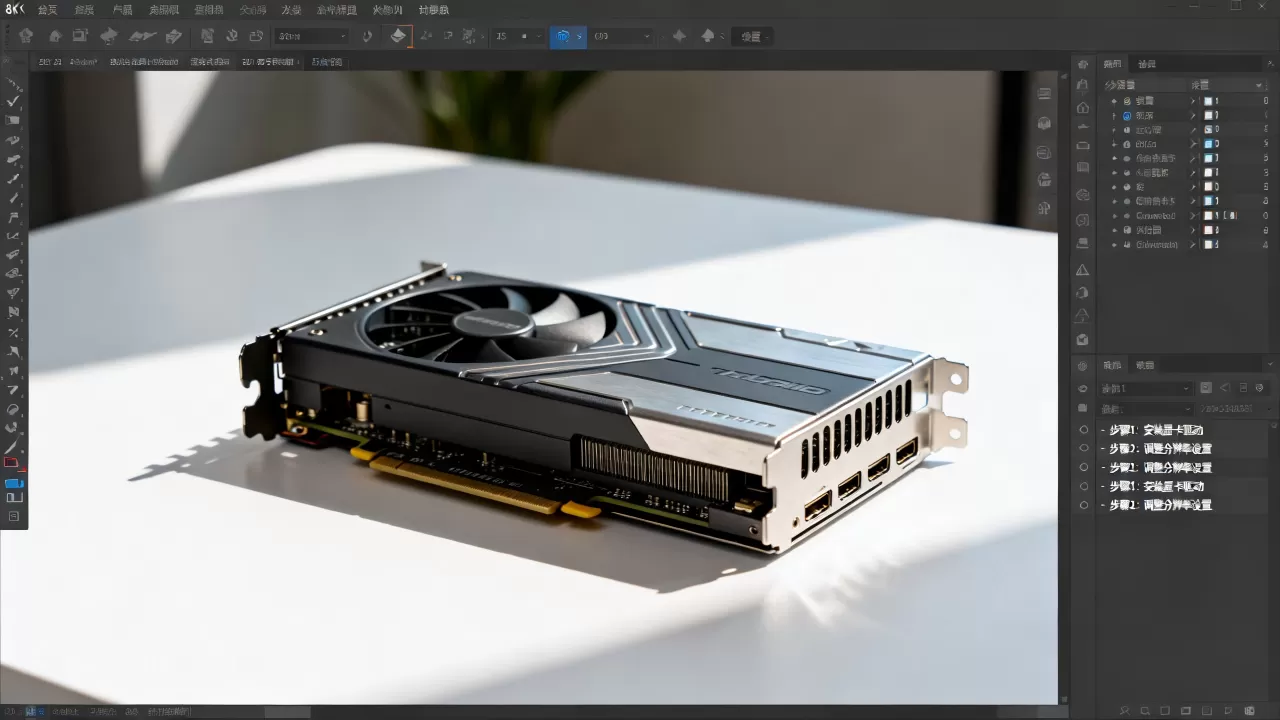The width and height of the screenshot is (1280, 720).
Task: Click the red color swatch in left toolbar
Action: [x=12, y=462]
